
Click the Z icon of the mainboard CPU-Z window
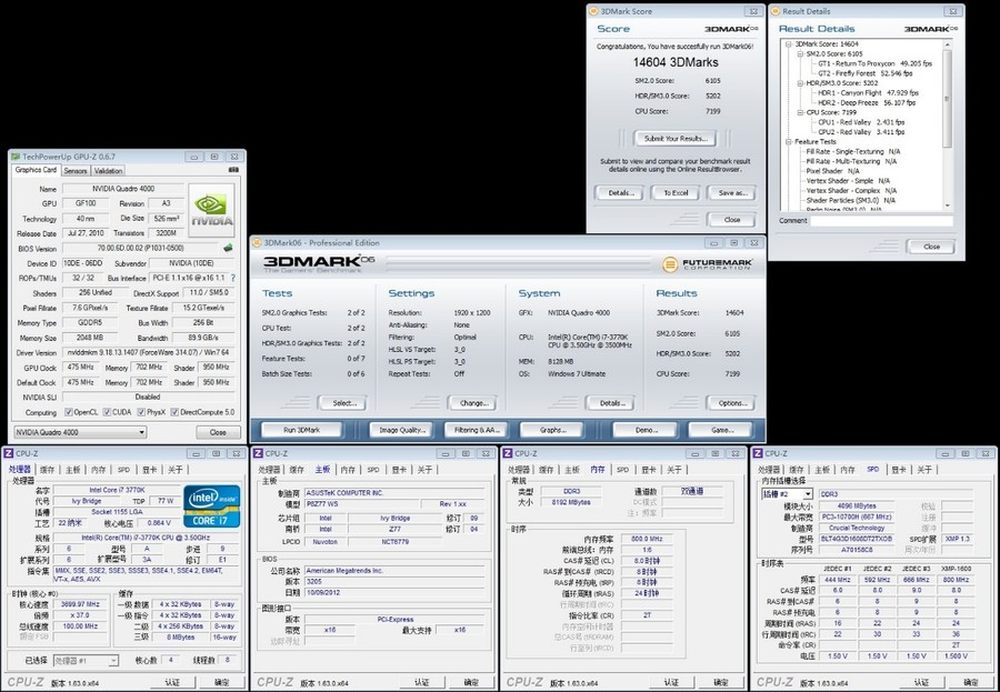point(258,453)
